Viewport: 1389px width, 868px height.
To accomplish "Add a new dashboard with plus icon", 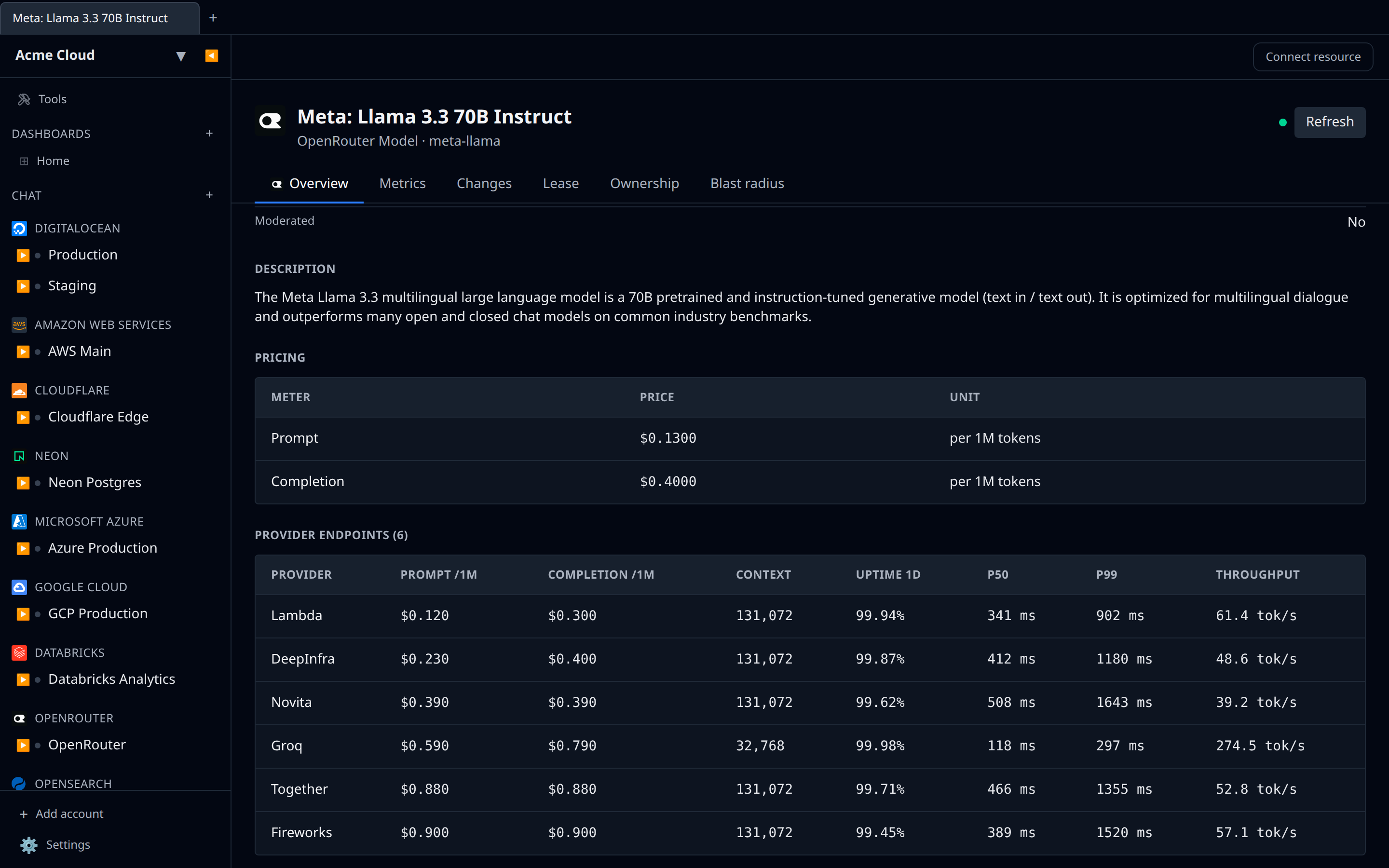I will tap(209, 133).
